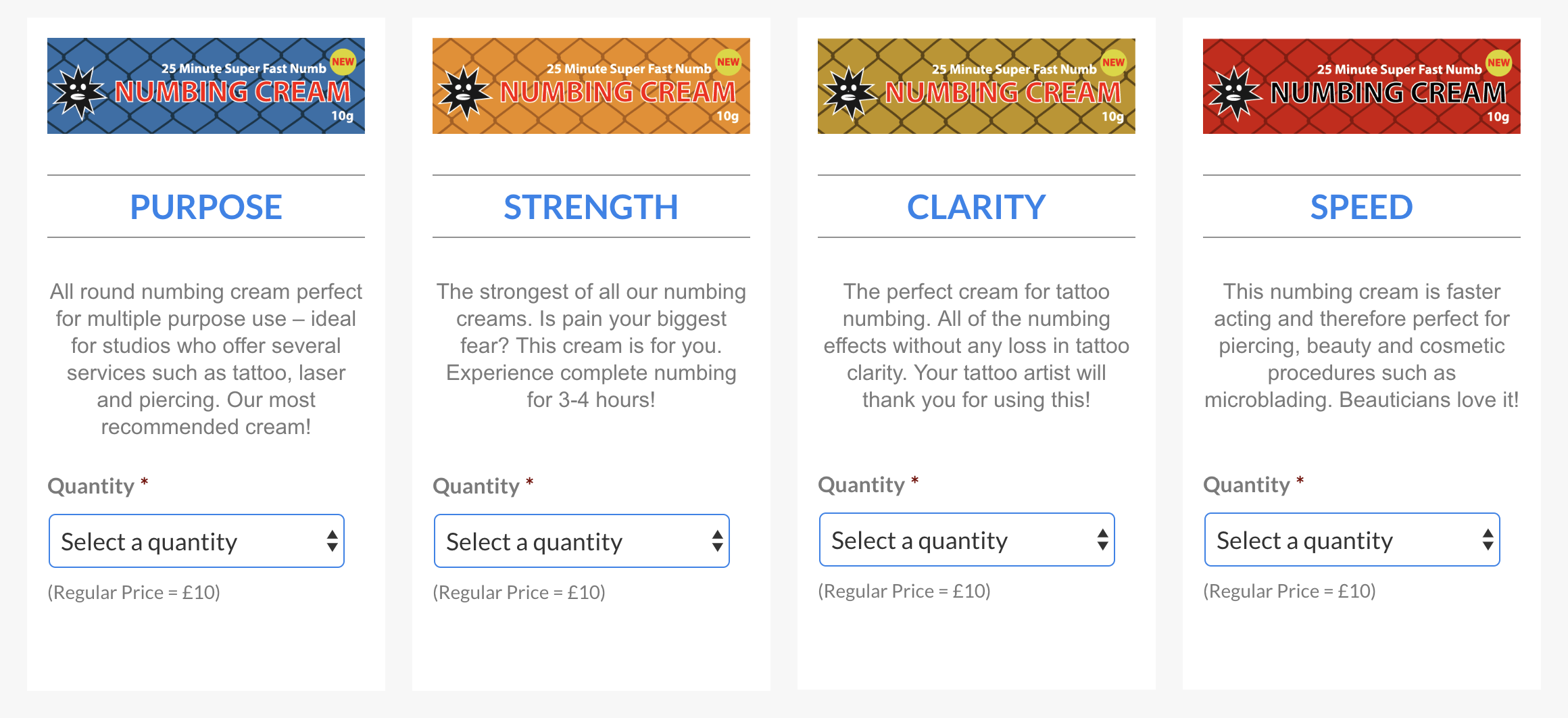Click the yellow NEW badge on blue banner
Screen dimensions: 1568x718
(x=343, y=62)
